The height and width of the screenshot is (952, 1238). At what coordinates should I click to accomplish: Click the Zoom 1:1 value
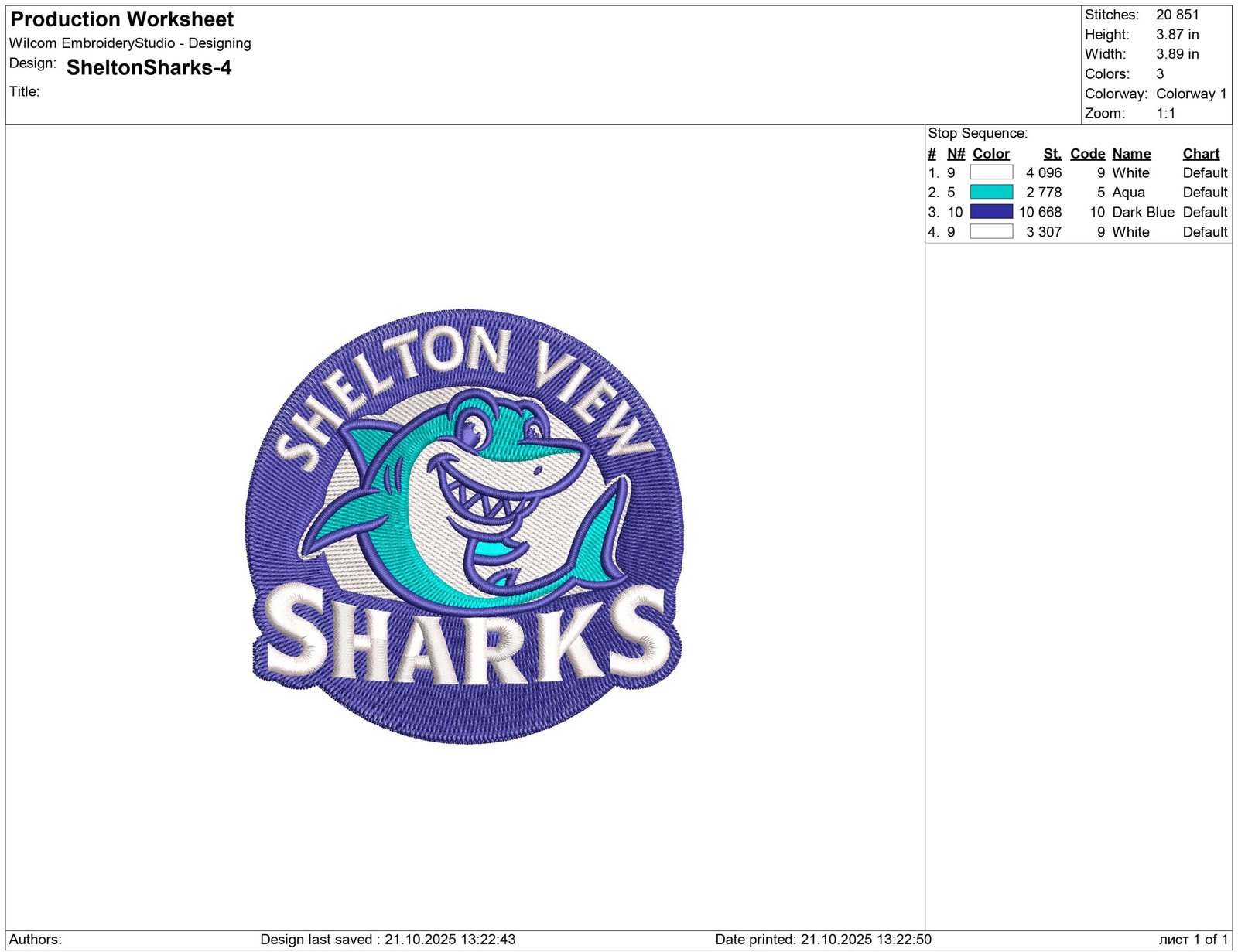point(1165,114)
